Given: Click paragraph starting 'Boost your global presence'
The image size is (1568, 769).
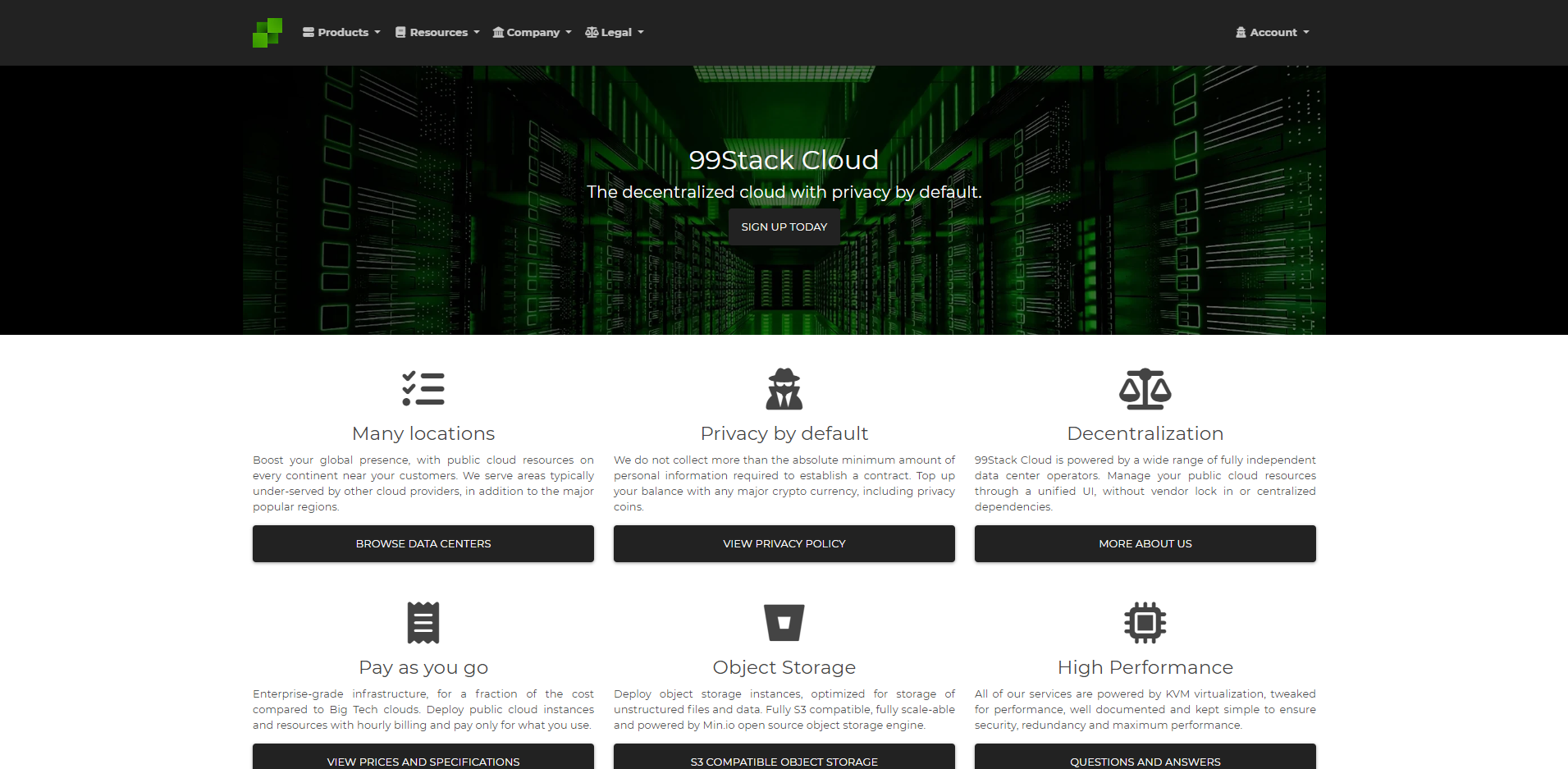Looking at the screenshot, I should [423, 483].
